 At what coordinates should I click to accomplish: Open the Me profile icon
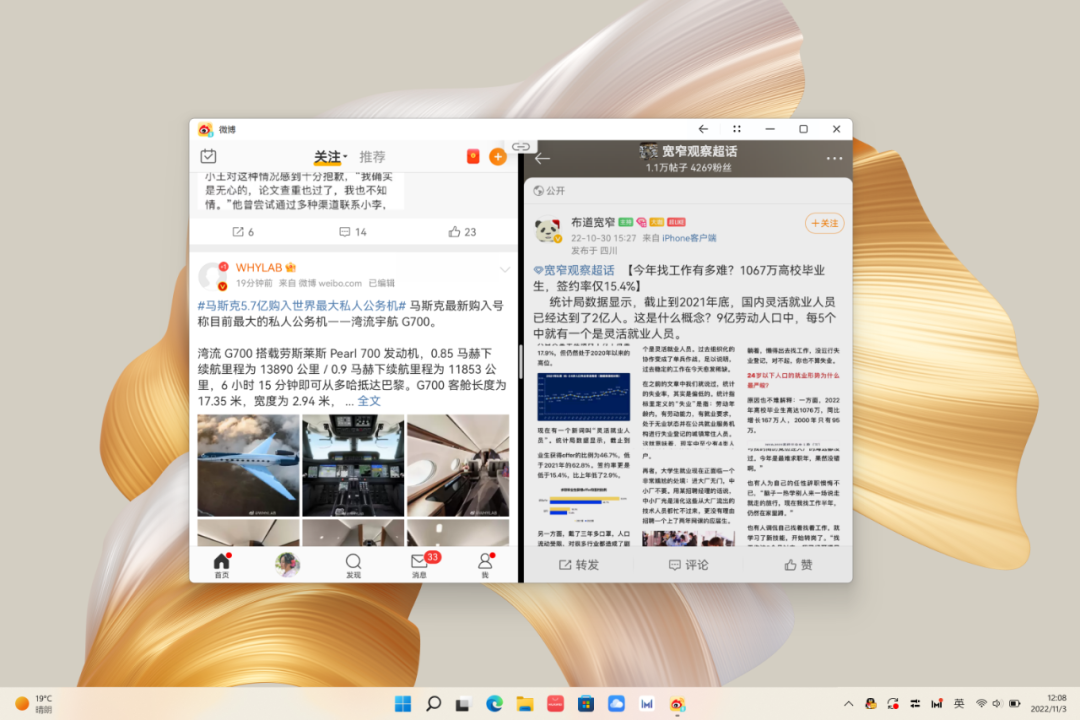485,564
